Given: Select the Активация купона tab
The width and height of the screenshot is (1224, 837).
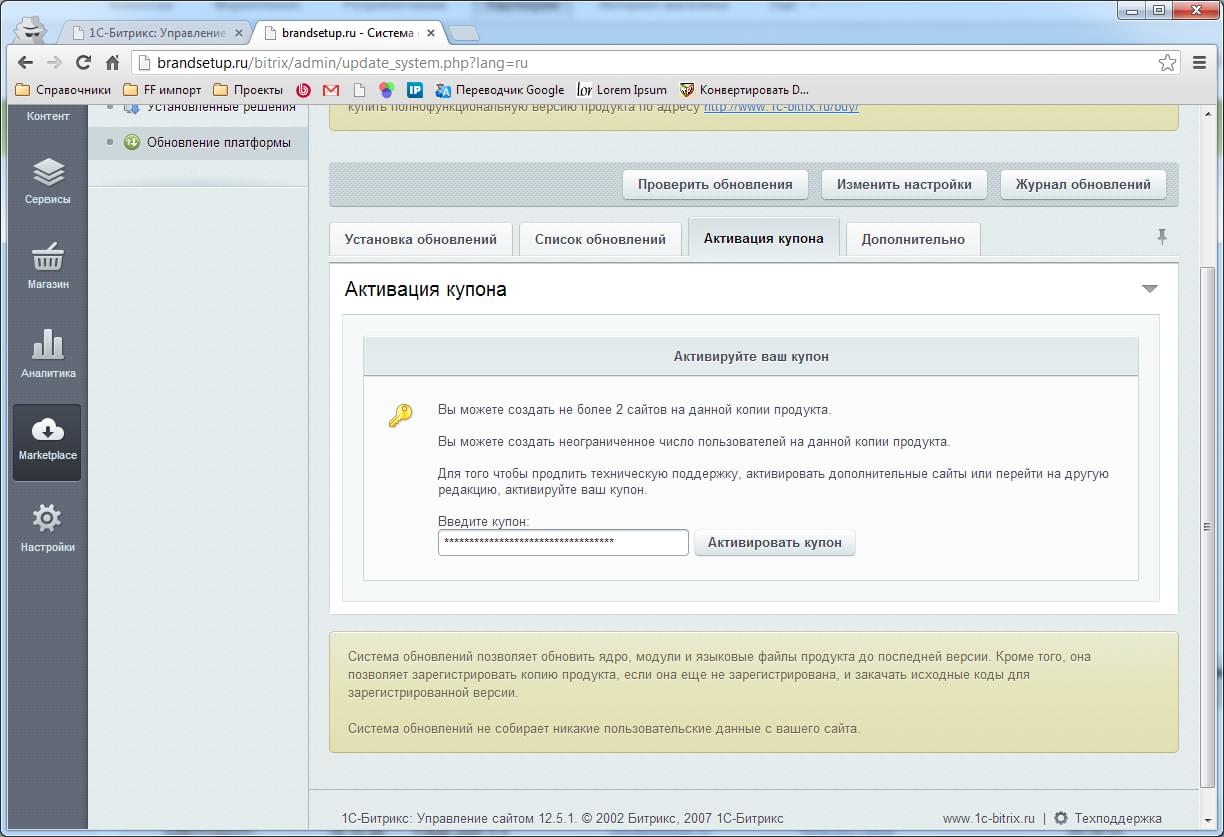Looking at the screenshot, I should 764,238.
